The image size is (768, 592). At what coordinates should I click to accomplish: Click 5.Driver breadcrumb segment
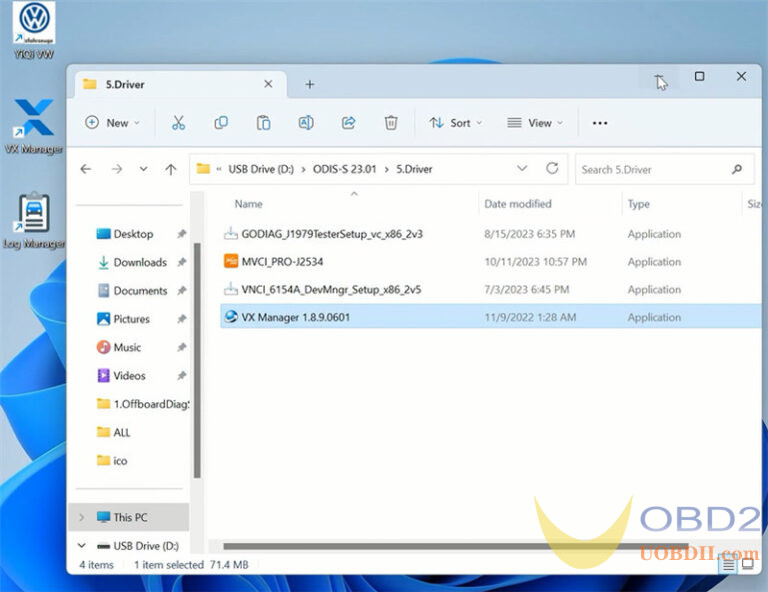(414, 169)
